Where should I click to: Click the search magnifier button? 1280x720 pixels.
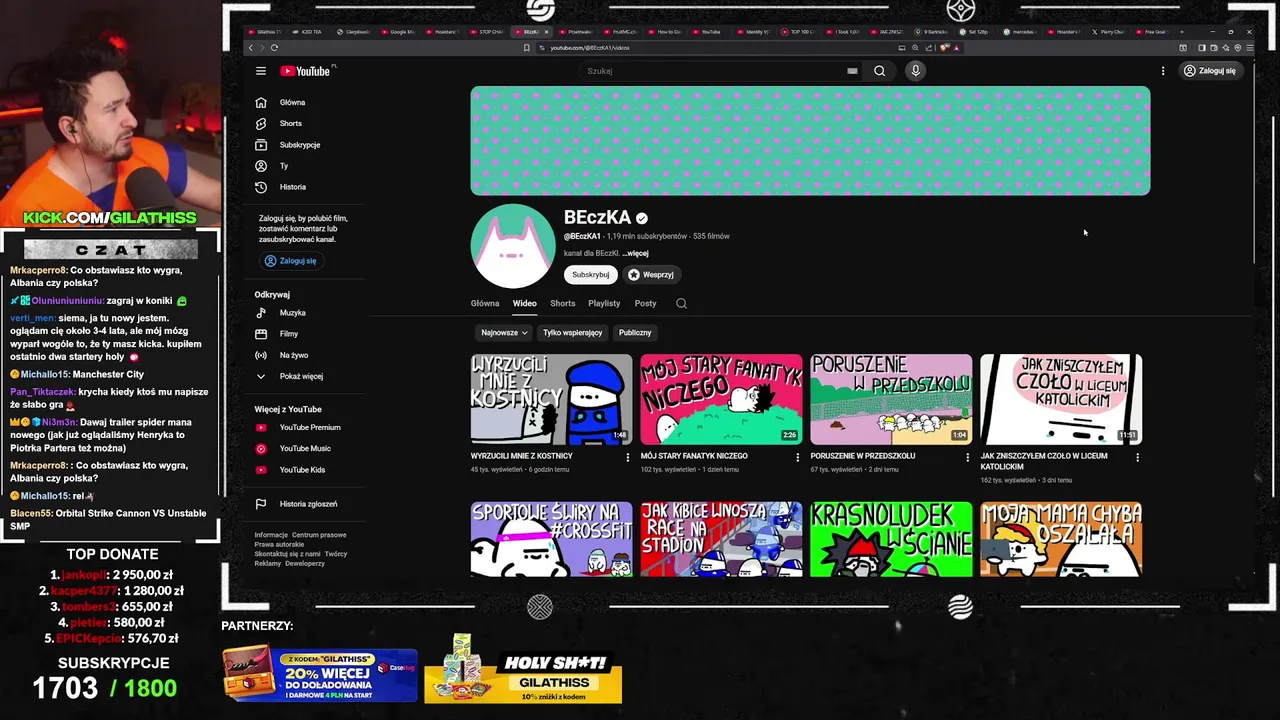[879, 71]
